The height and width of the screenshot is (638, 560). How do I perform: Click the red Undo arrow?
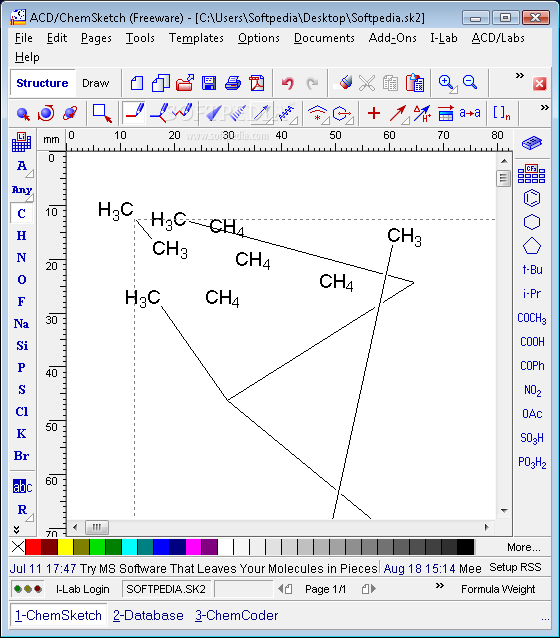[x=288, y=83]
